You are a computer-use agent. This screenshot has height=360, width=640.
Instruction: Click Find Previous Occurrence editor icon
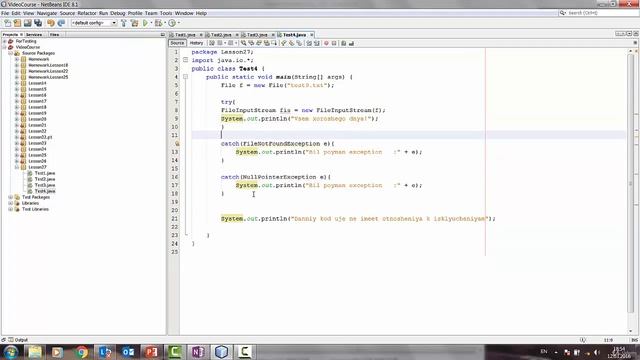coord(251,43)
